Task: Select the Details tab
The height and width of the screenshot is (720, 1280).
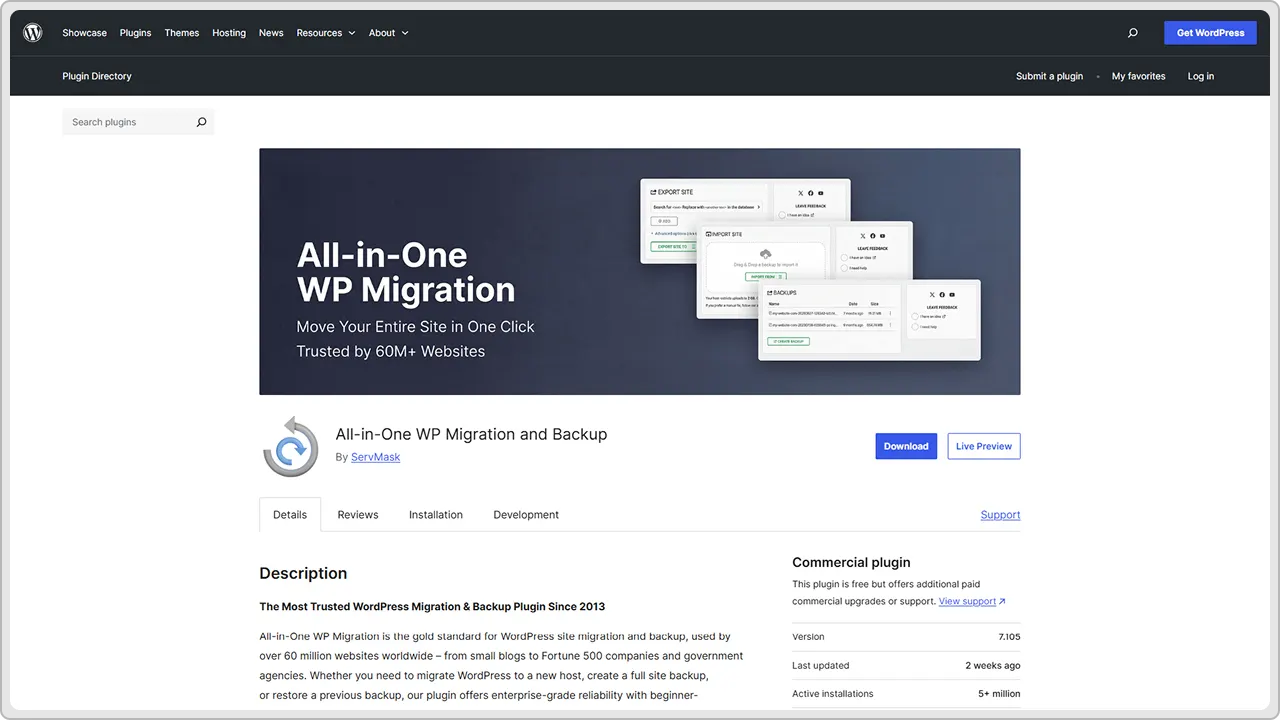Action: click(290, 515)
